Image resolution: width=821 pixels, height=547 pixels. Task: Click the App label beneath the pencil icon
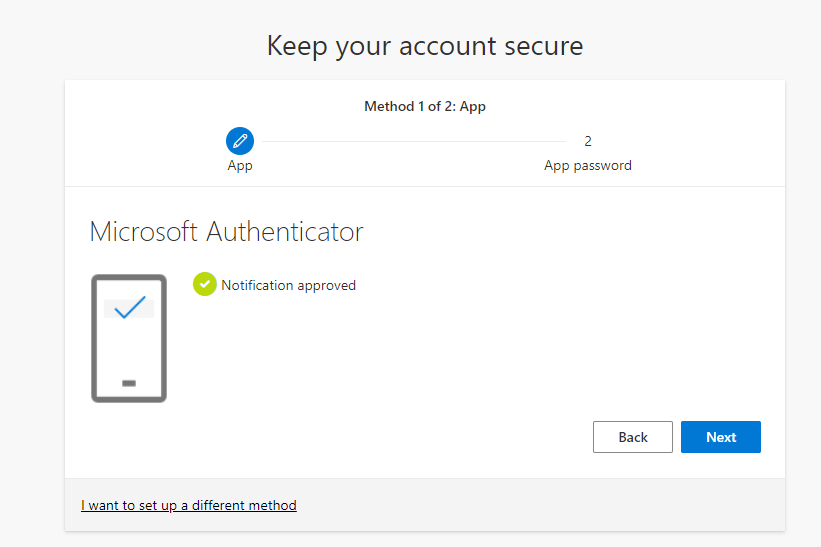click(240, 165)
